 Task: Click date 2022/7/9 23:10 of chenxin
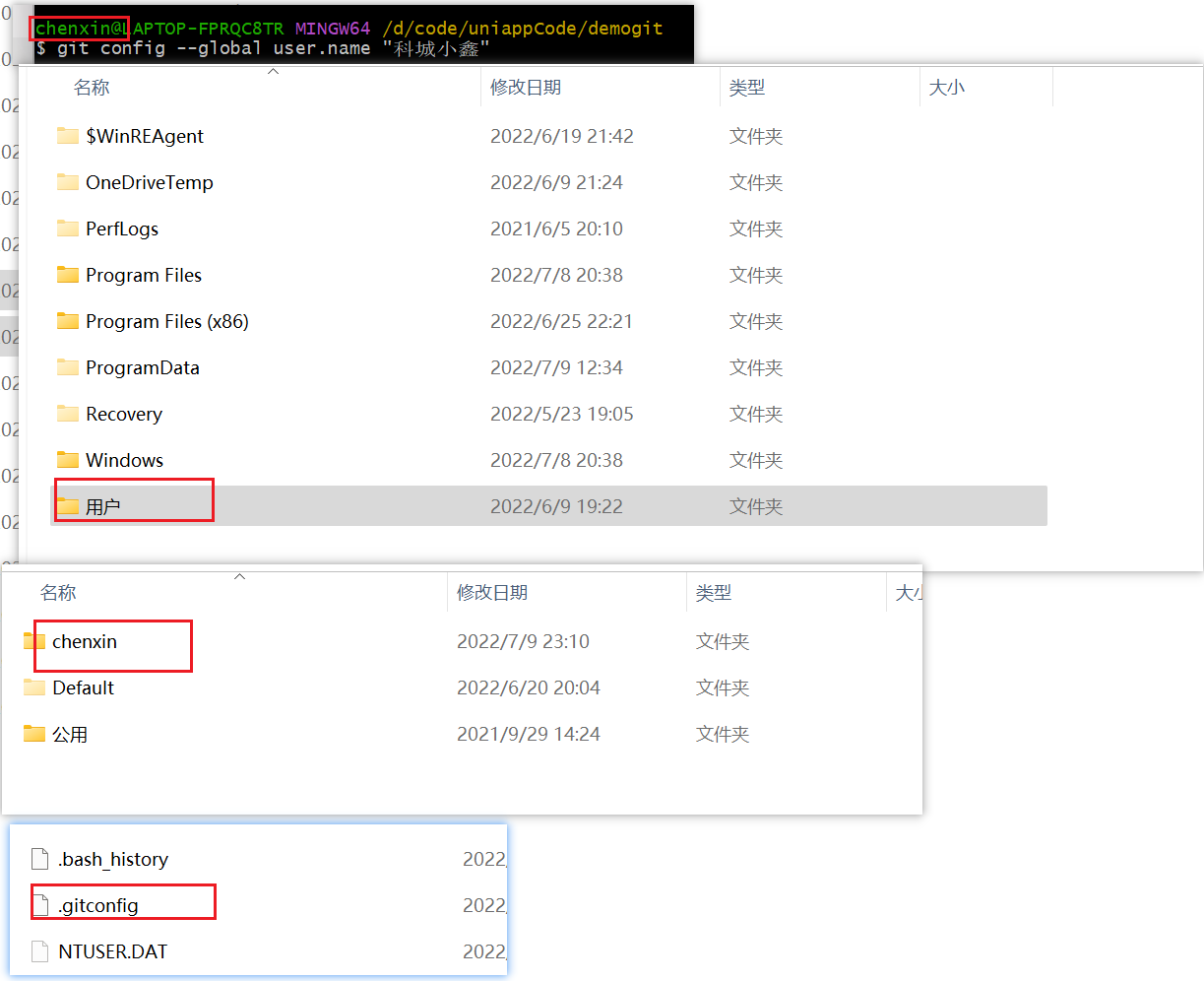[524, 641]
